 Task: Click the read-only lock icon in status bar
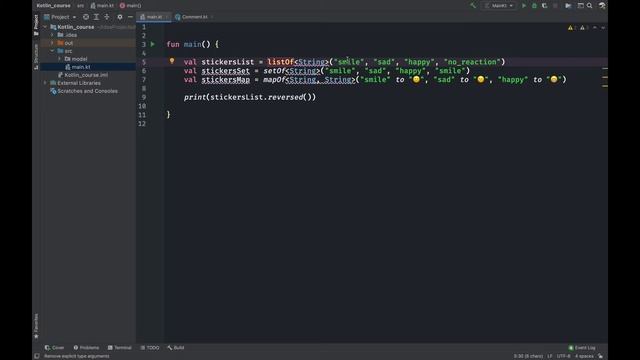[600, 356]
